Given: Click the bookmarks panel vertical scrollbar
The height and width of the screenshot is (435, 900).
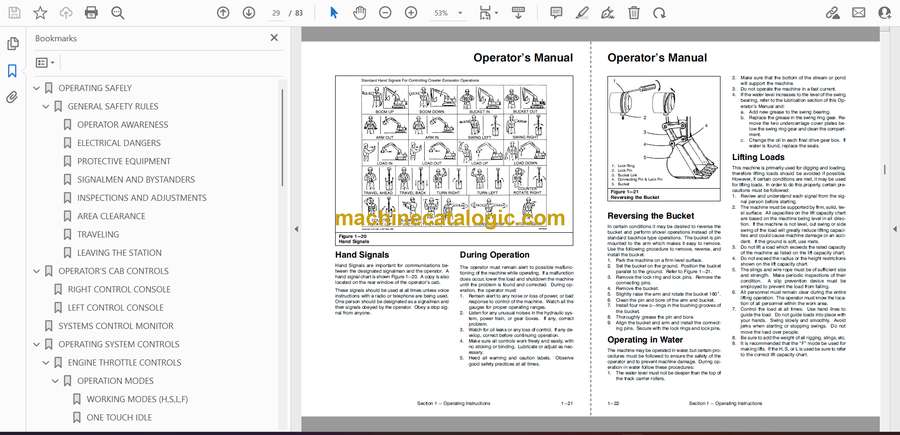Looking at the screenshot, I should click(x=282, y=138).
